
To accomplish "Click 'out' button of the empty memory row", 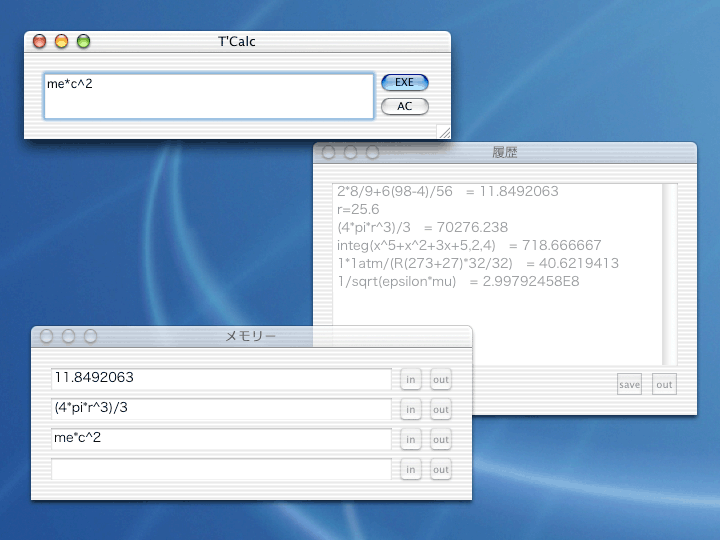I will (x=441, y=469).
